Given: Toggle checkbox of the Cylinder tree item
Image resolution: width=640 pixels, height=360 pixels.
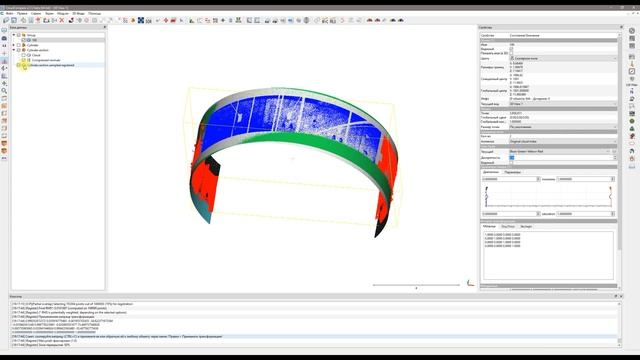Looking at the screenshot, I should point(18,45).
